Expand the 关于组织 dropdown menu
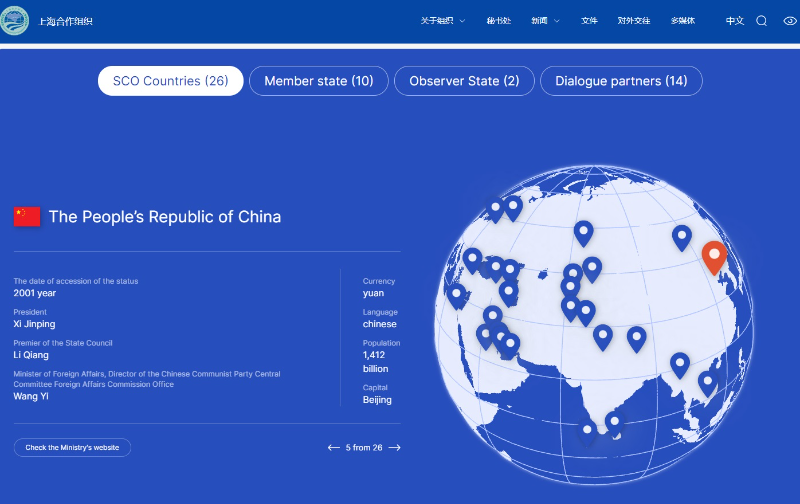The width and height of the screenshot is (800, 504). click(442, 20)
